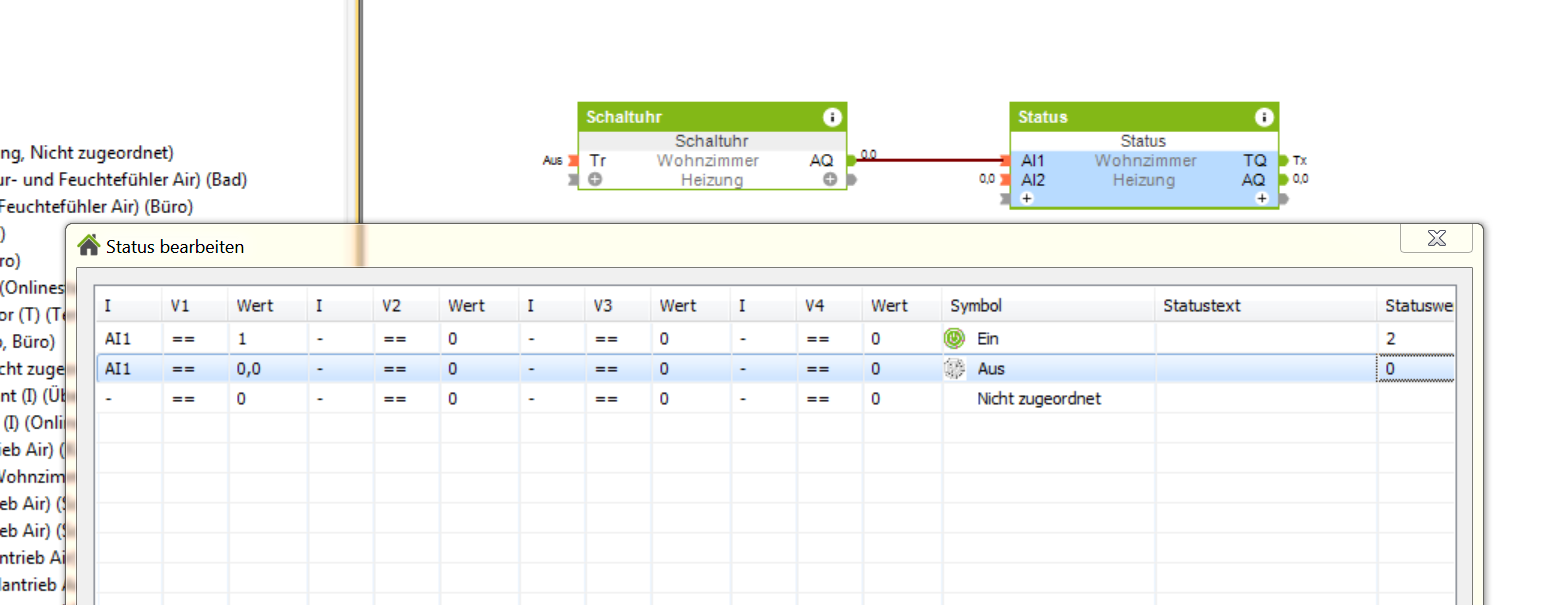
Task: Click the green Ein symbol icon
Action: 953,339
